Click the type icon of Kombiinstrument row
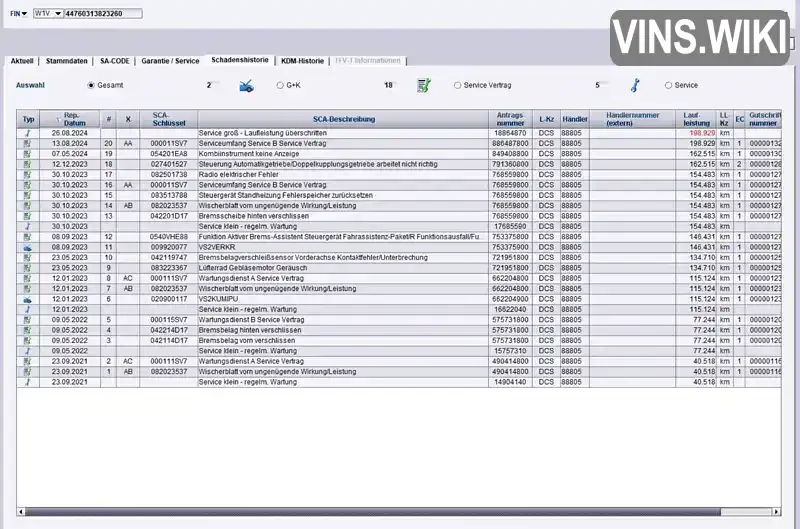Viewport: 800px width, 529px height. point(28,154)
